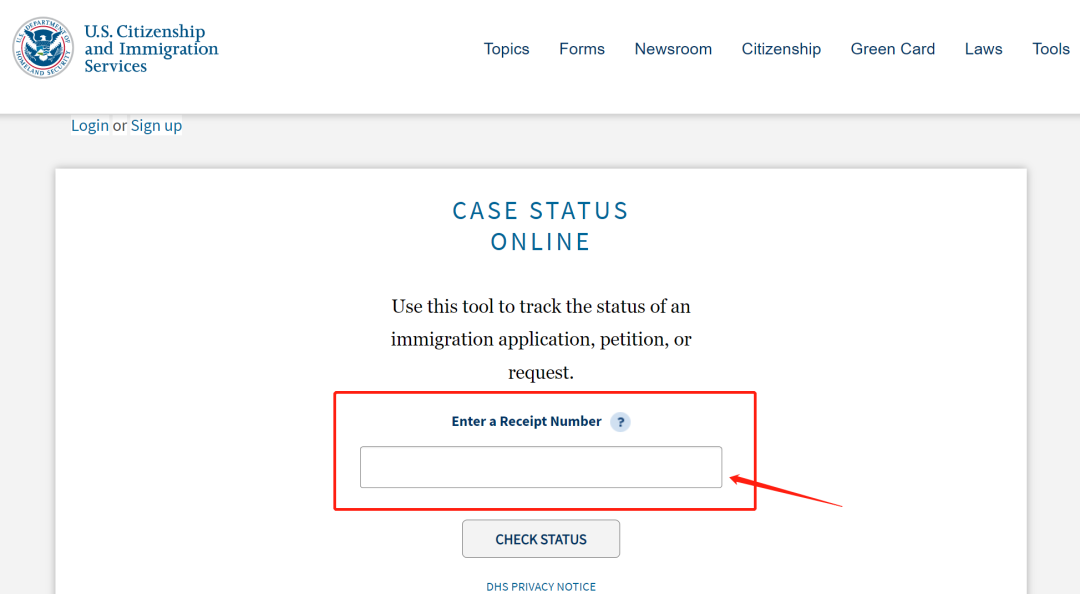Click the CASE STATUS ONLINE heading
Viewport: 1080px width, 594px height.
(540, 226)
